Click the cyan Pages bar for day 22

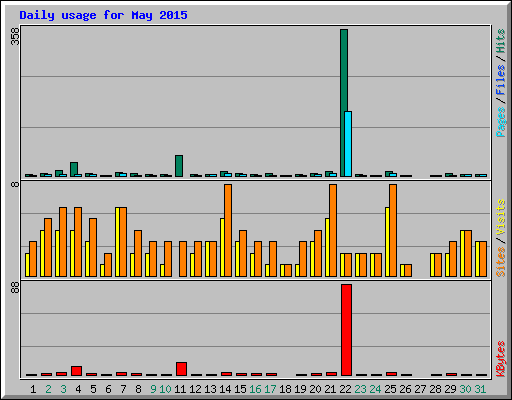348,144
